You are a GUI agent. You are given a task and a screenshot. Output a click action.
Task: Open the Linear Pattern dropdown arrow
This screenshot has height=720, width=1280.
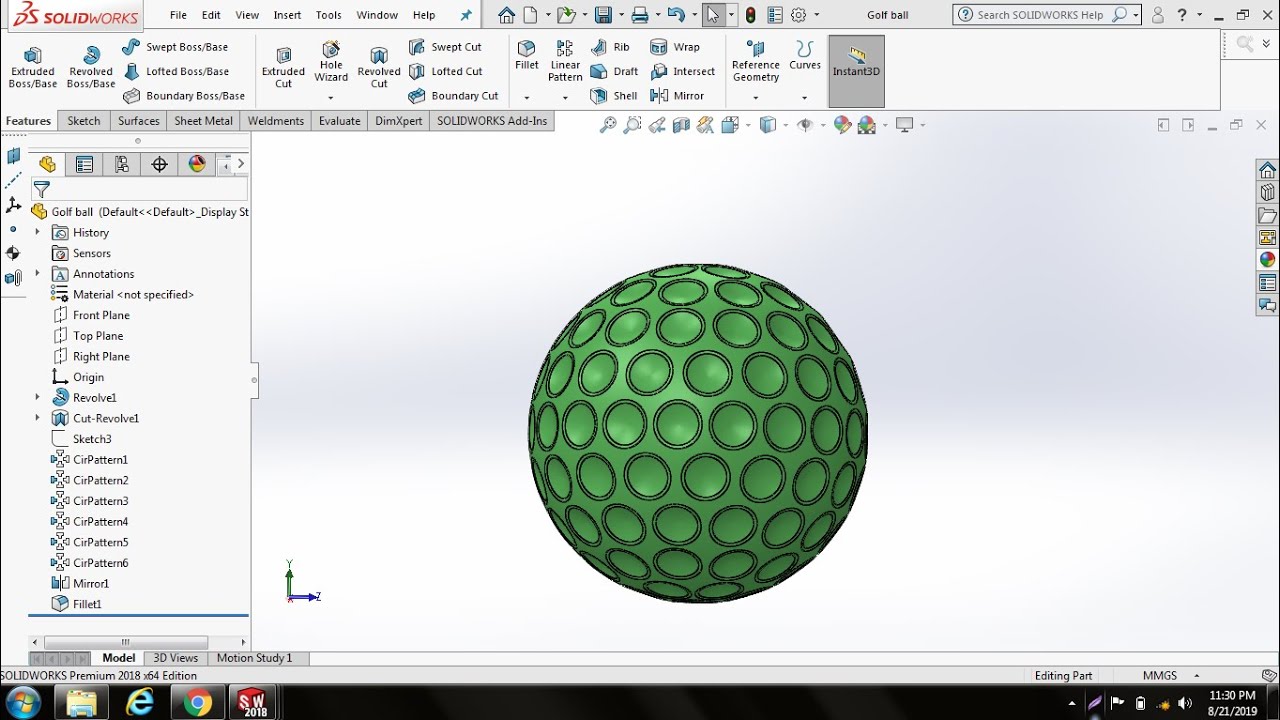pos(565,98)
